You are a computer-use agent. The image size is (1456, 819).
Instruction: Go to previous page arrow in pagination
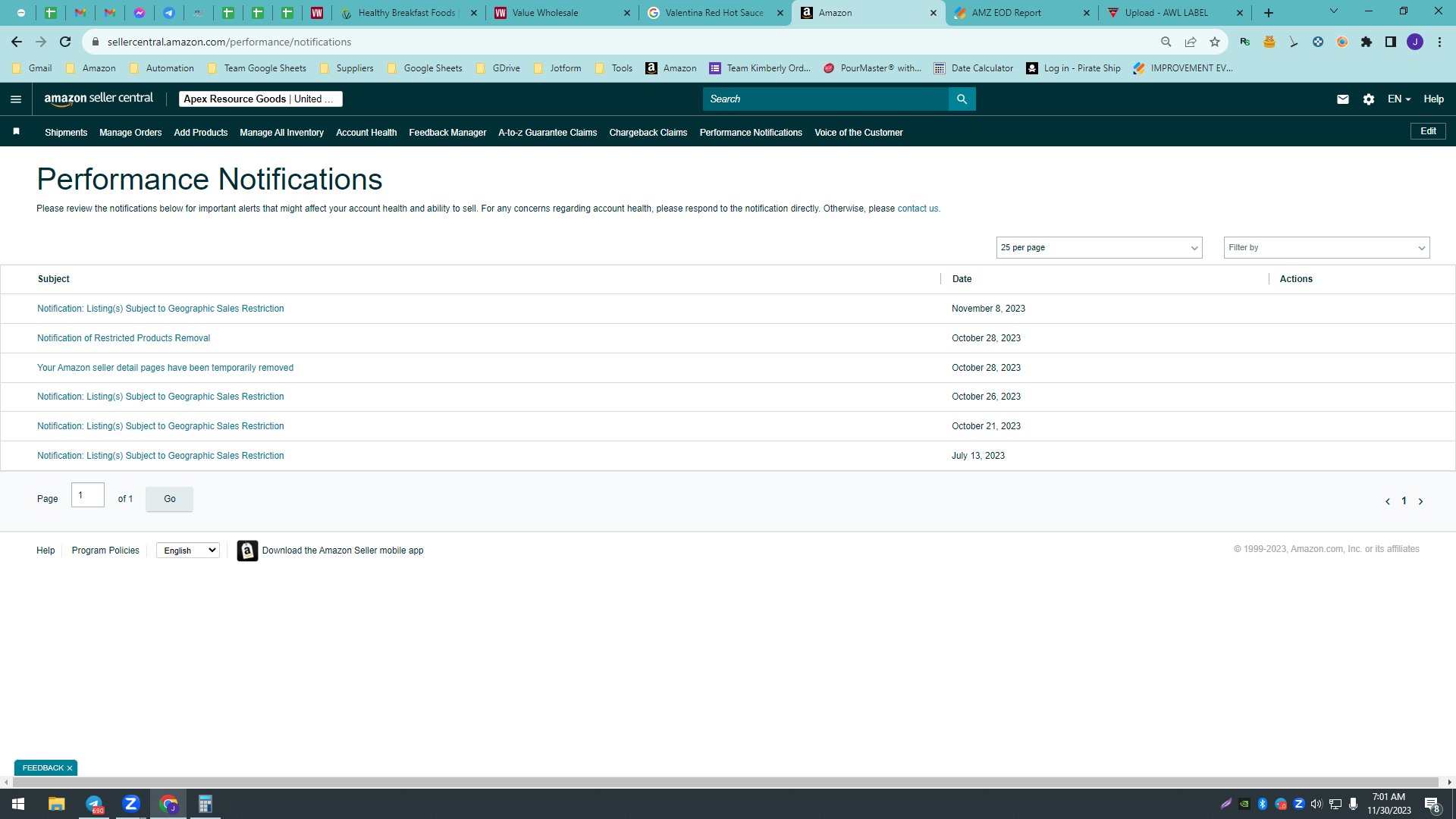click(1388, 501)
